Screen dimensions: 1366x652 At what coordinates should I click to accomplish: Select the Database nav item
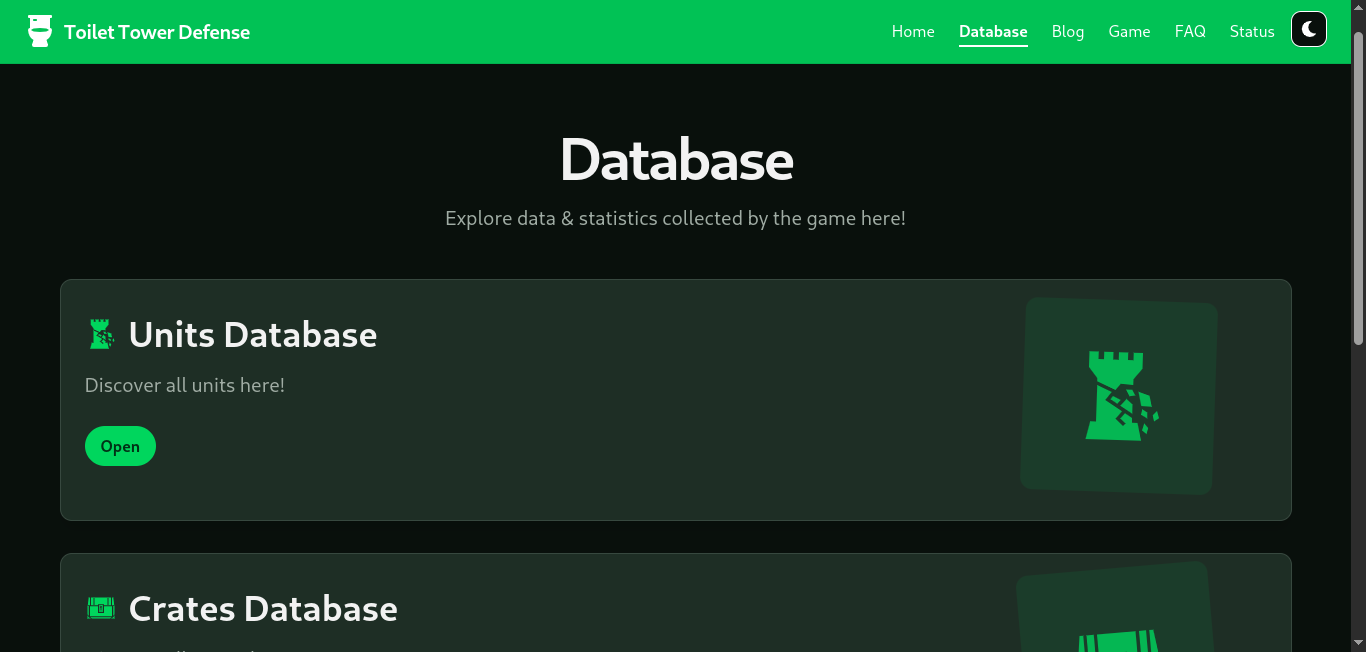(x=993, y=31)
